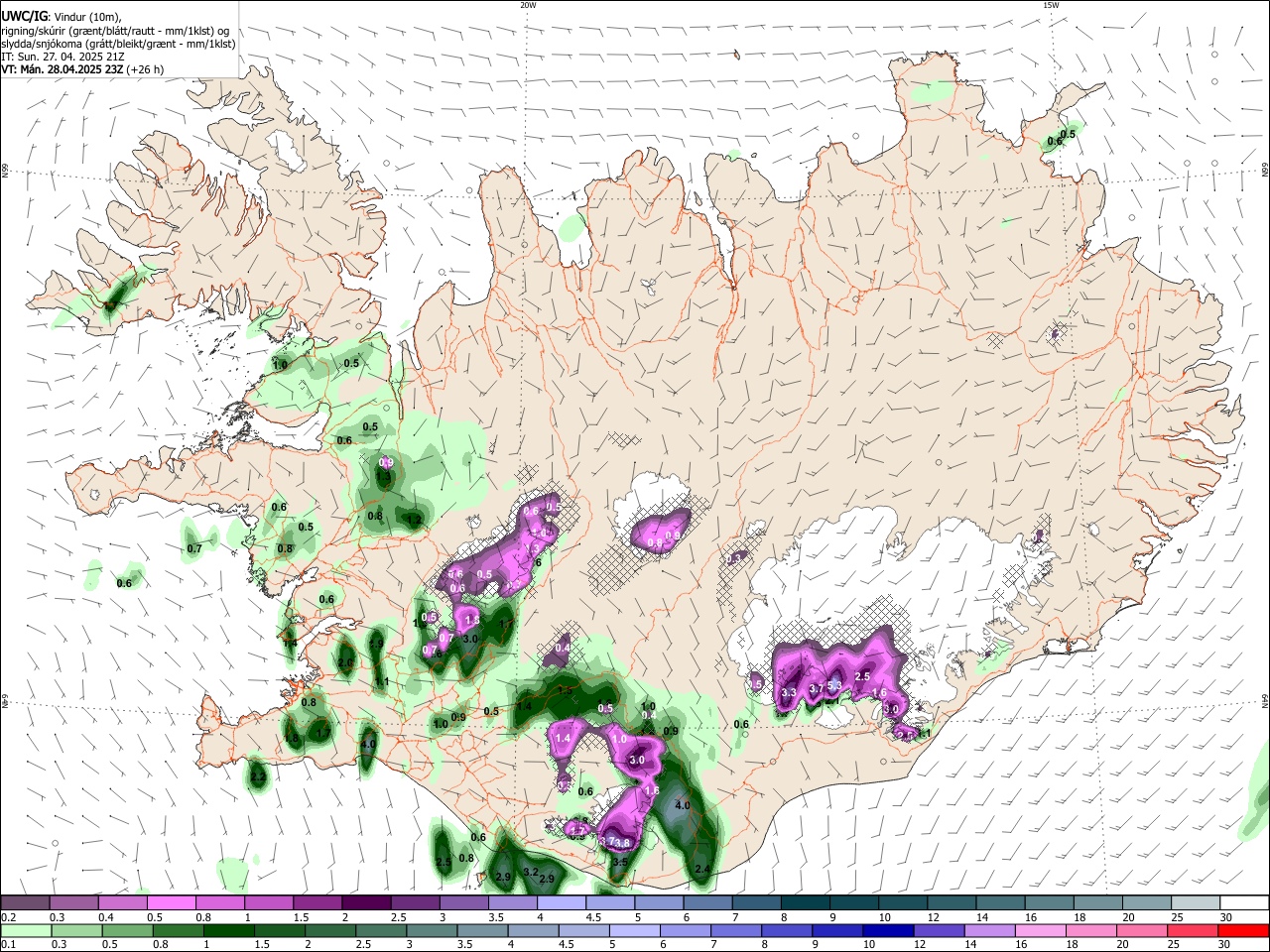Click the dark green 1 mm rain swatch

point(228,930)
